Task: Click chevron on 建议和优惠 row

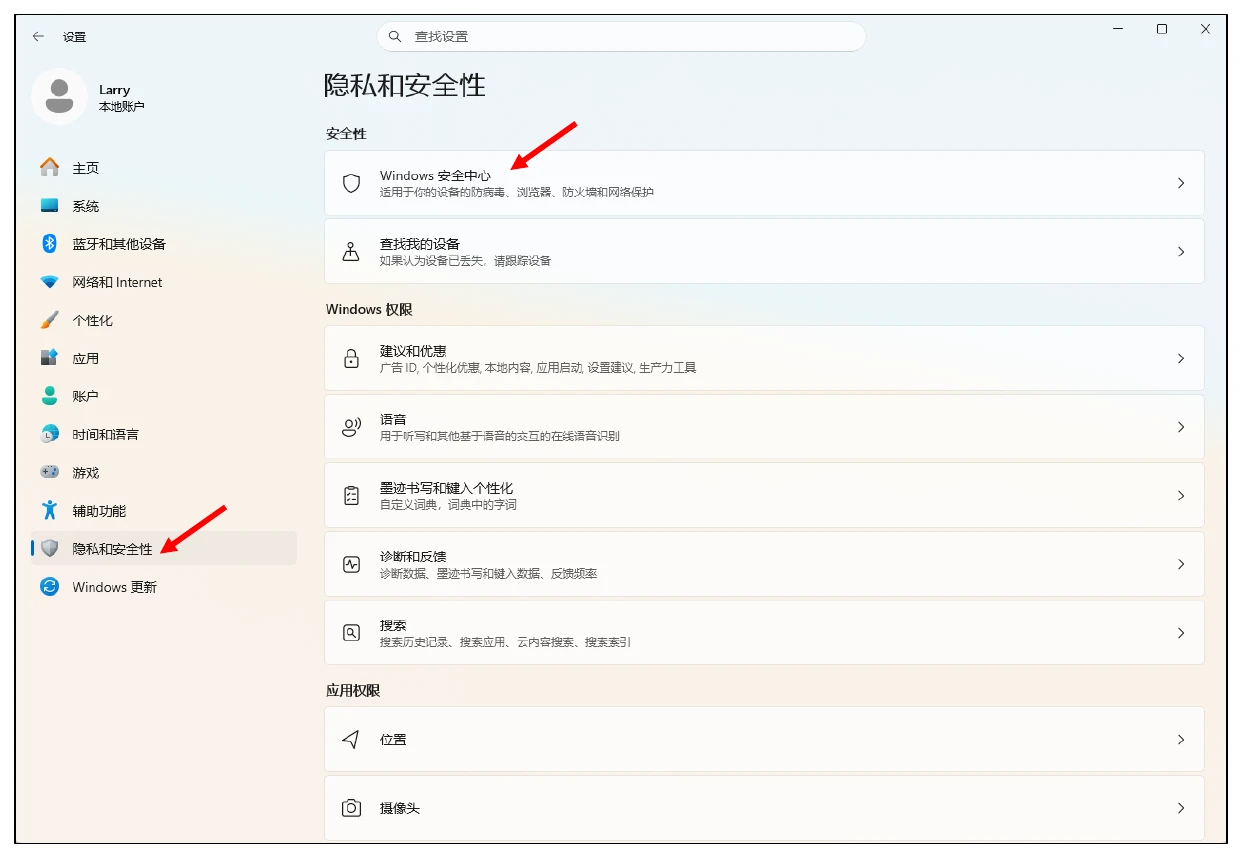Action: [1181, 358]
